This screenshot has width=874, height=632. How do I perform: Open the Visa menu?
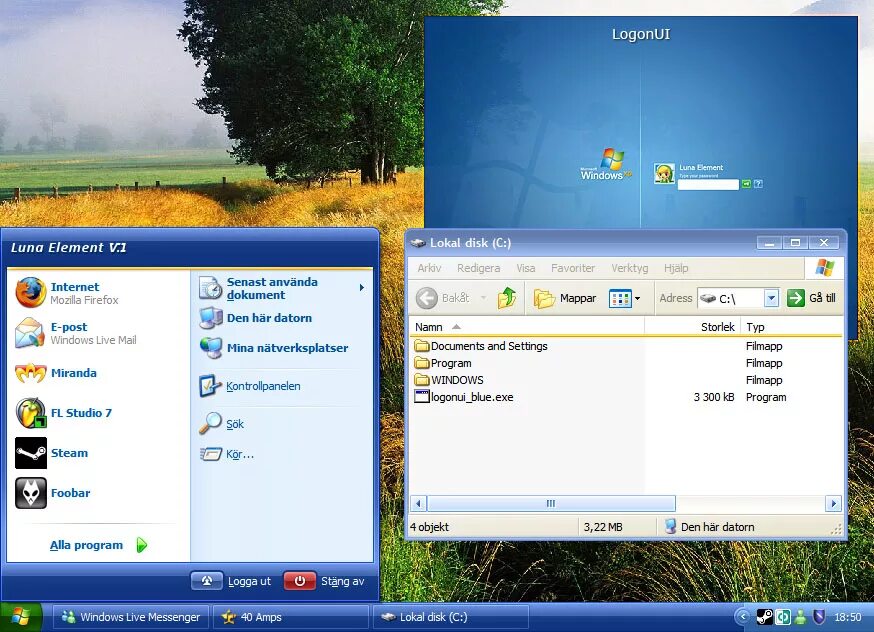tap(526, 268)
